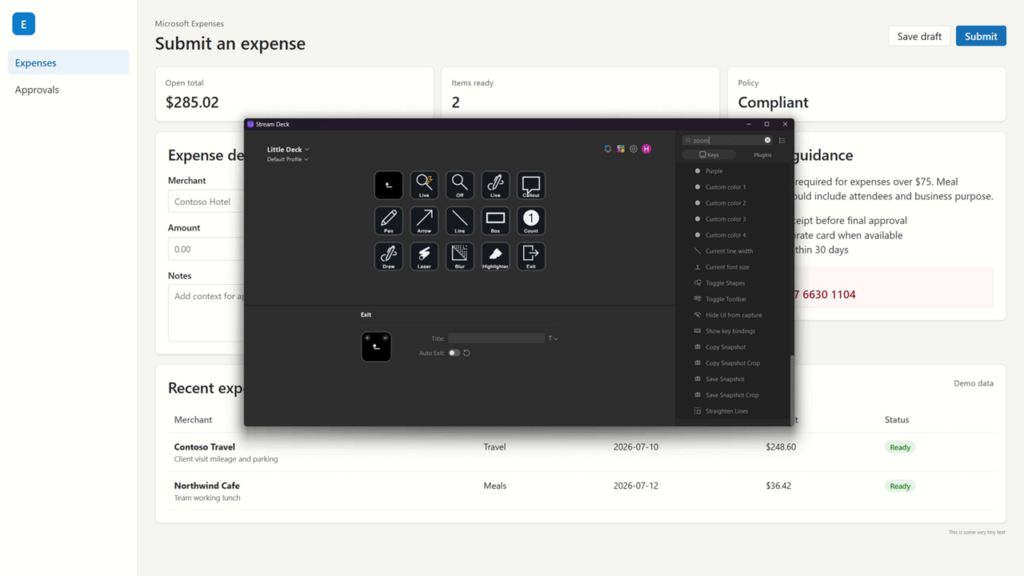Add an icon state on key preview
Viewport: 1024px width, 576px height.
[x=368, y=338]
